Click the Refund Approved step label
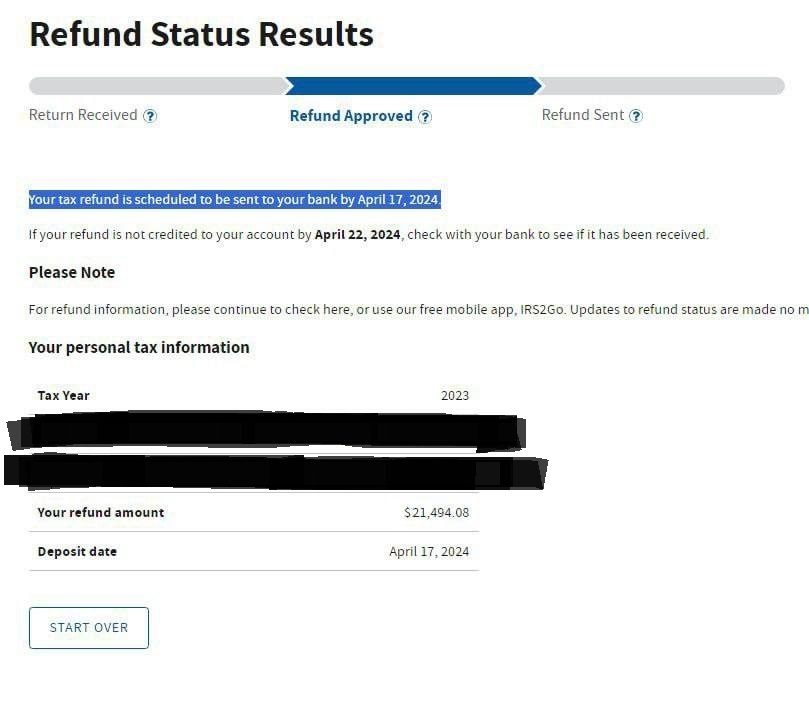 [x=351, y=116]
